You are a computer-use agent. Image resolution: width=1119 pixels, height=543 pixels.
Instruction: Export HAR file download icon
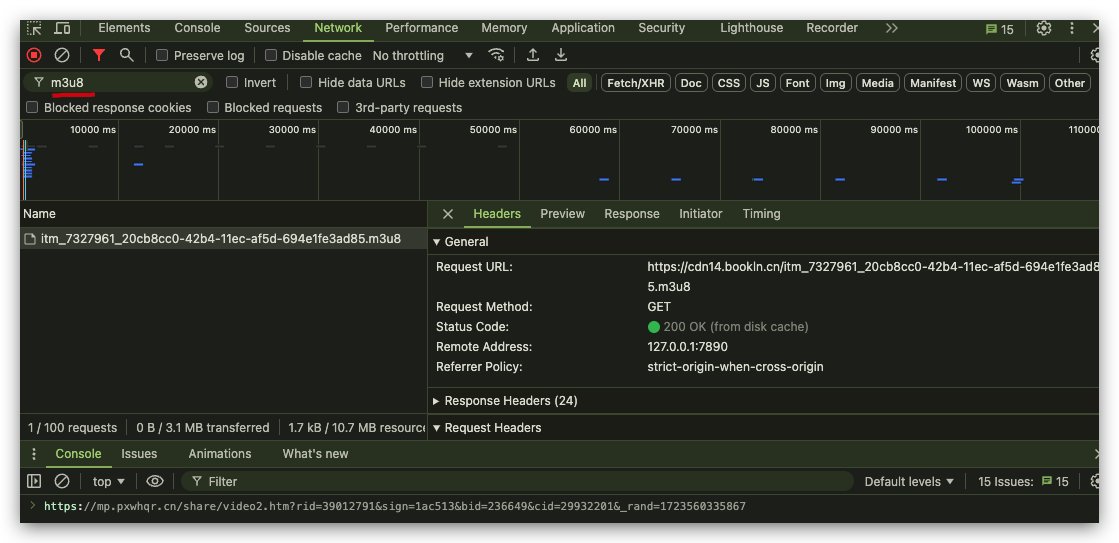(561, 55)
